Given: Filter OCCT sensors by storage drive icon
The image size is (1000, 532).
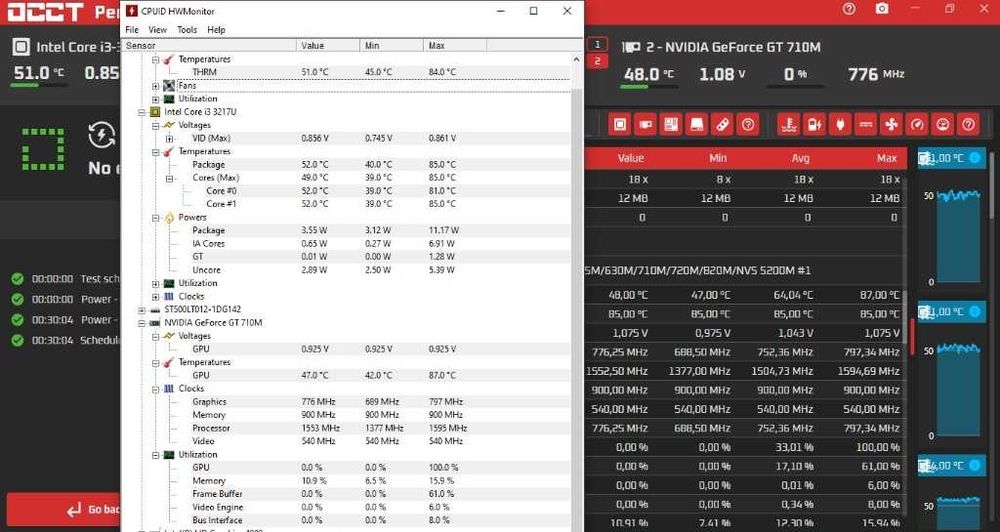Looking at the screenshot, I should [x=696, y=124].
